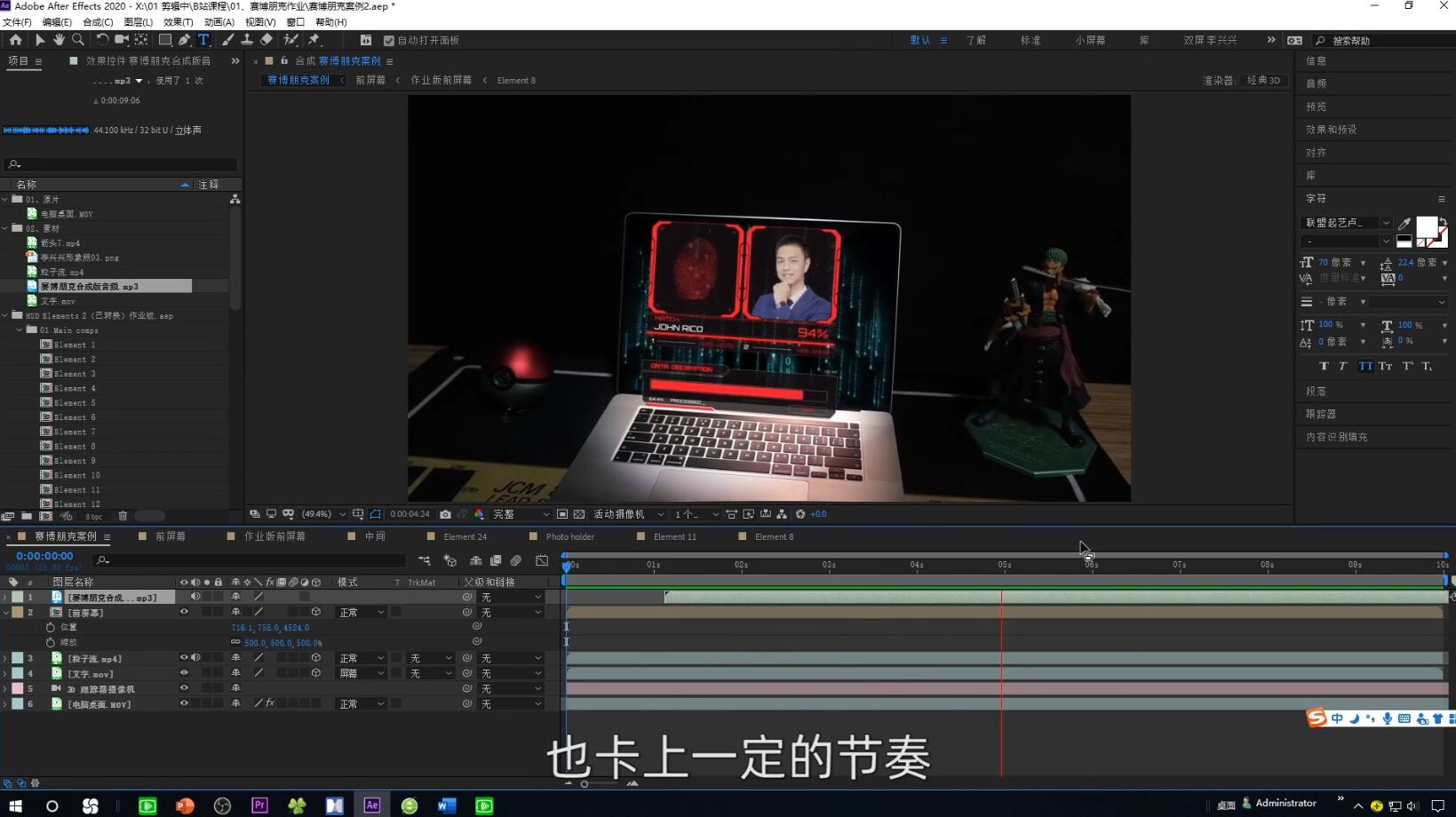Click the snapshot camera icon in viewer
Viewport: 1456px width, 817px height.
(x=445, y=514)
